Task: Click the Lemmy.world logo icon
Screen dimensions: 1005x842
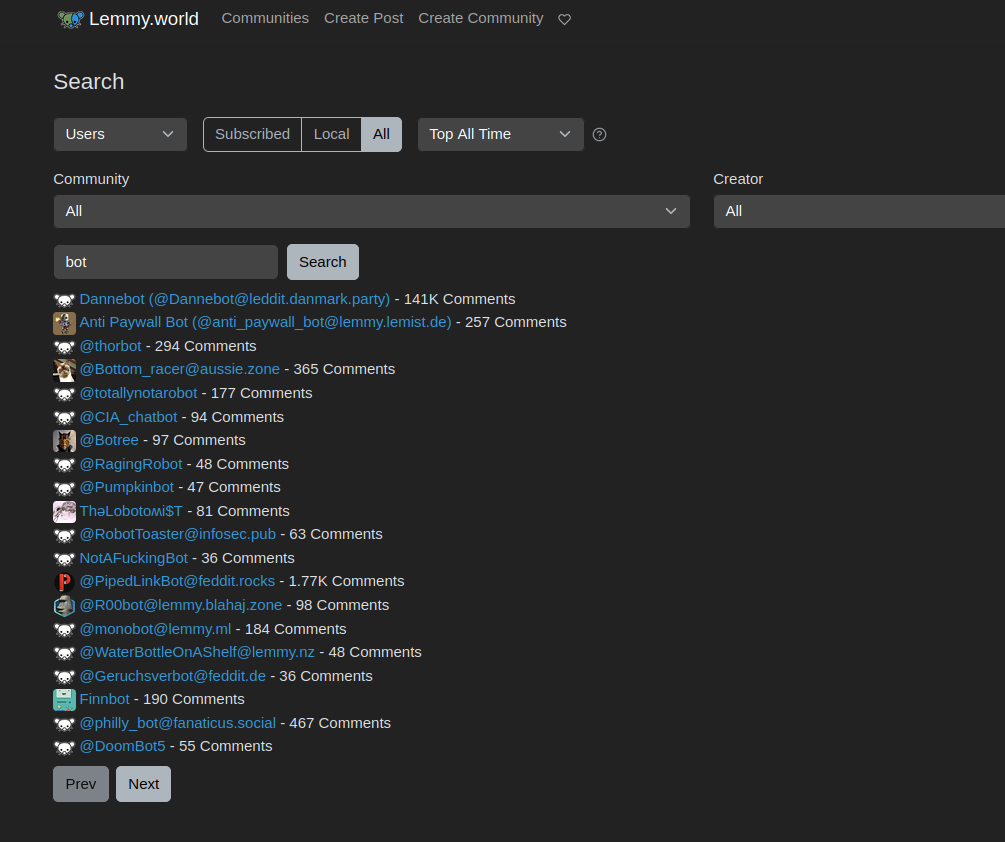Action: point(71,19)
